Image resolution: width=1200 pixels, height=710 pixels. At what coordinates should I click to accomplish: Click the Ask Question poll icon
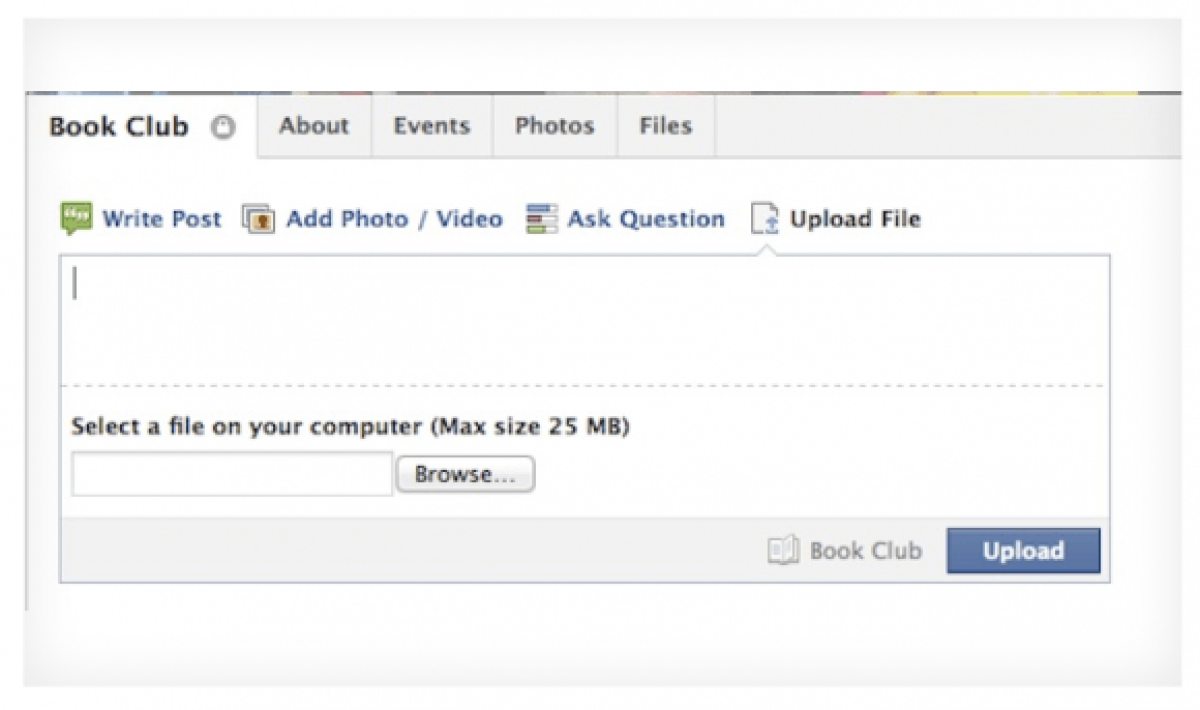541,219
